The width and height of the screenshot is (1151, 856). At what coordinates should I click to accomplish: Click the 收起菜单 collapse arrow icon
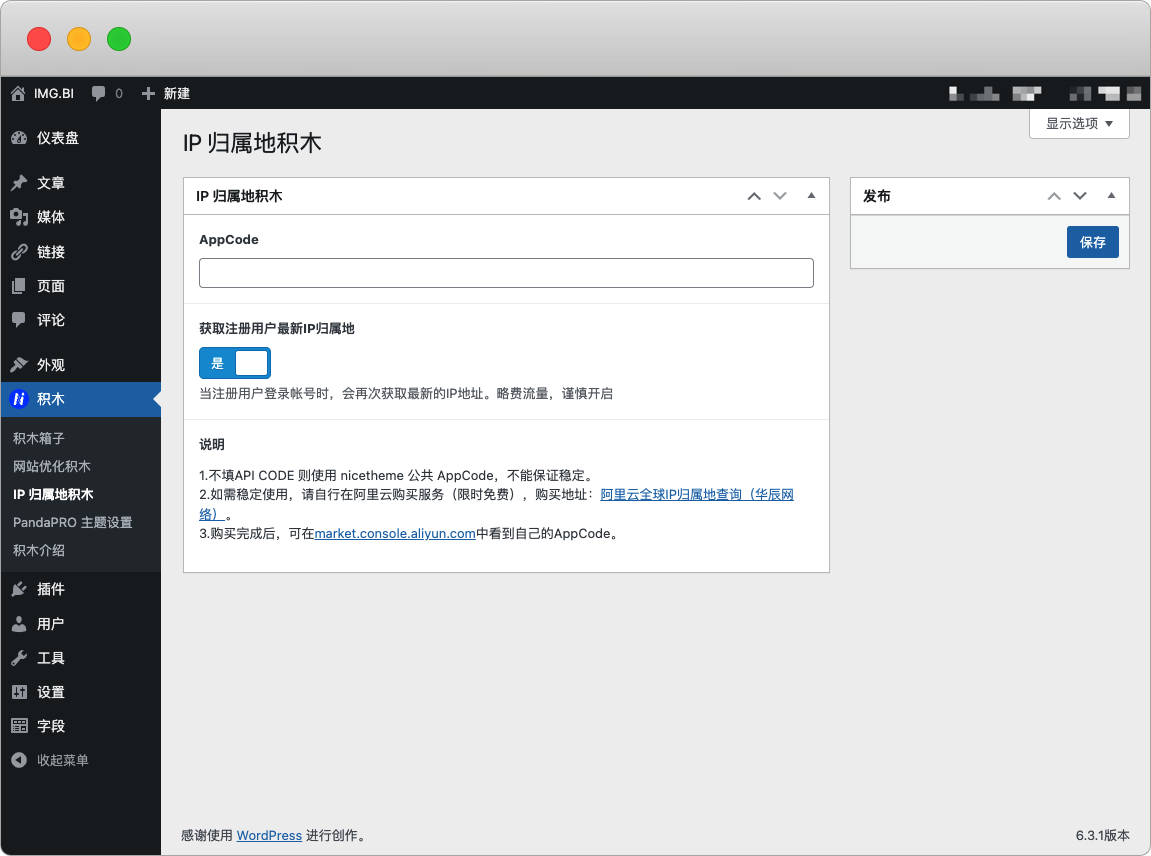[x=19, y=760]
